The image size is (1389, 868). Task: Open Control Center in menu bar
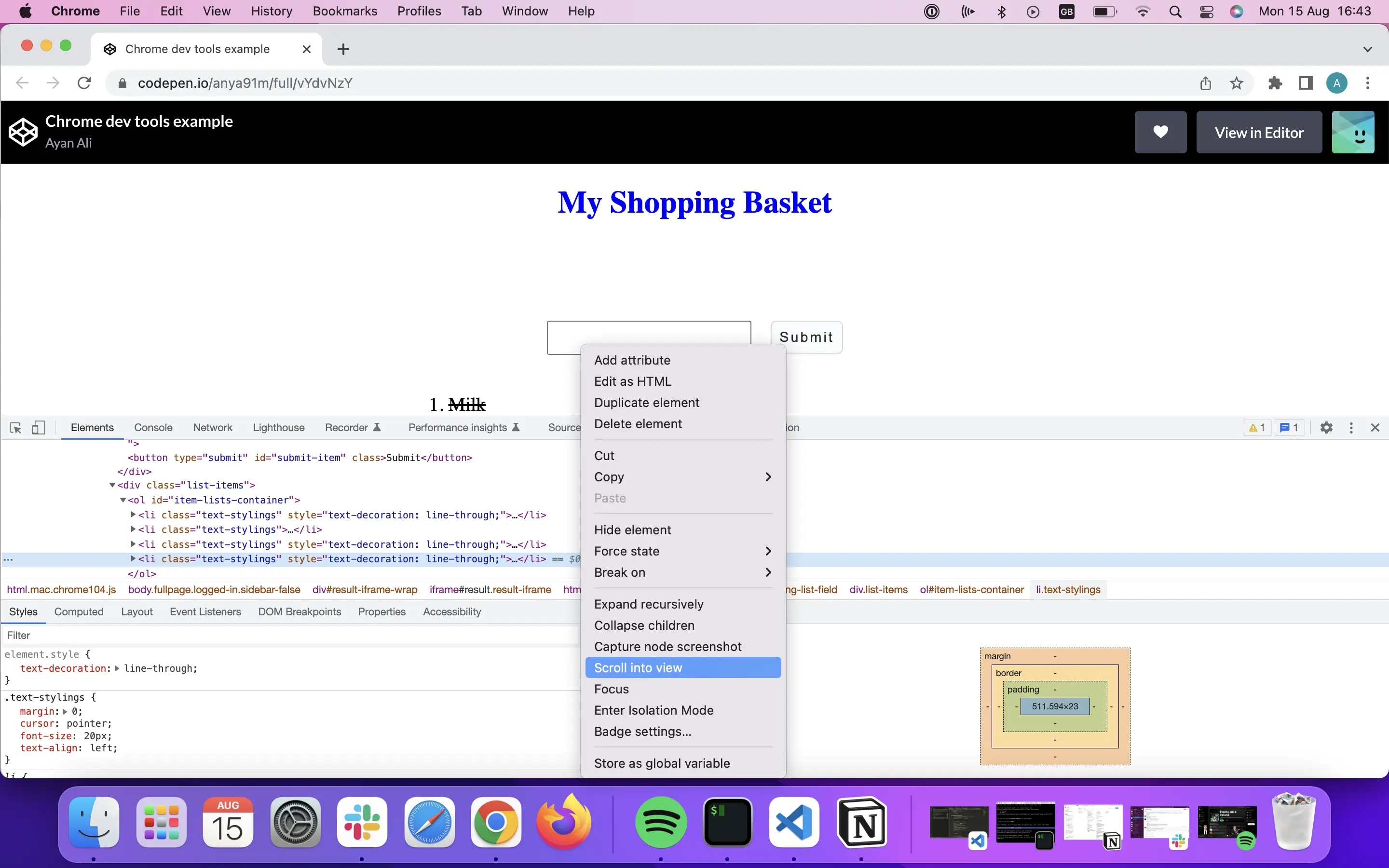pos(1206,12)
